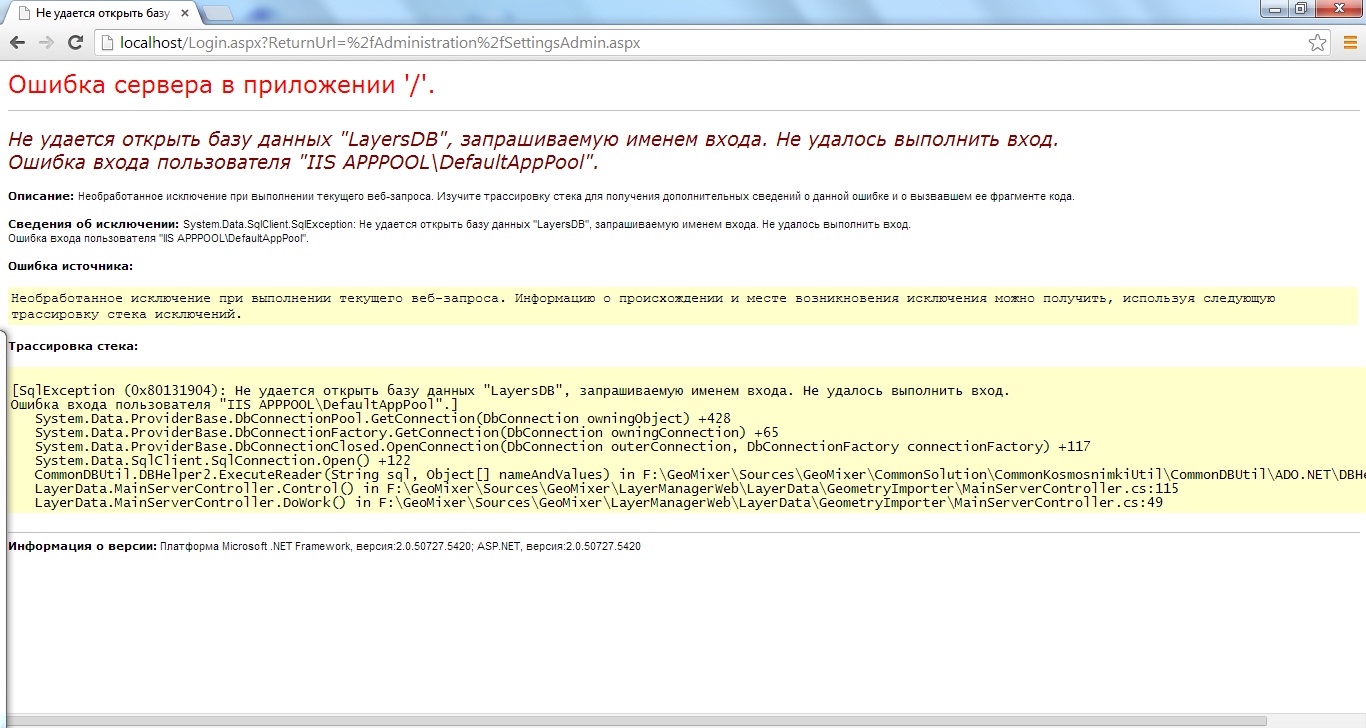
Task: Focus the address bar with localhost/Login.aspx URL
Action: pyautogui.click(x=711, y=43)
